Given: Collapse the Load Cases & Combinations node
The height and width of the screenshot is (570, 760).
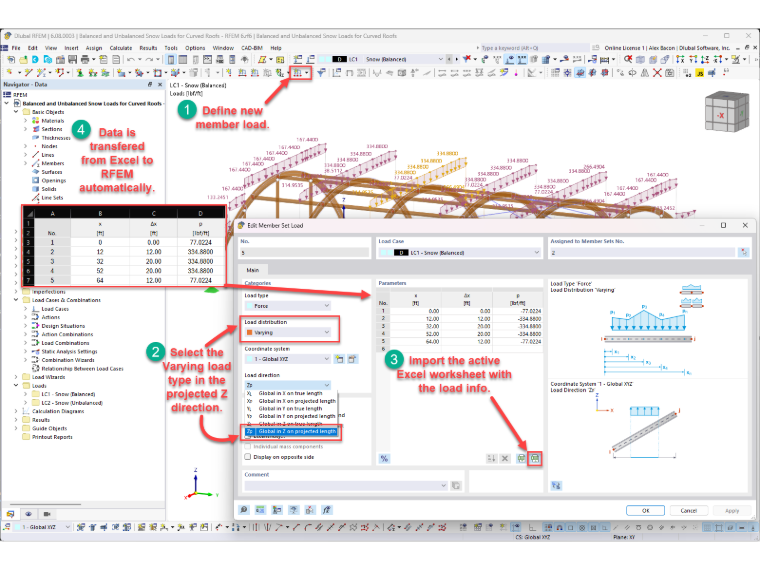Looking at the screenshot, I should pos(16,300).
